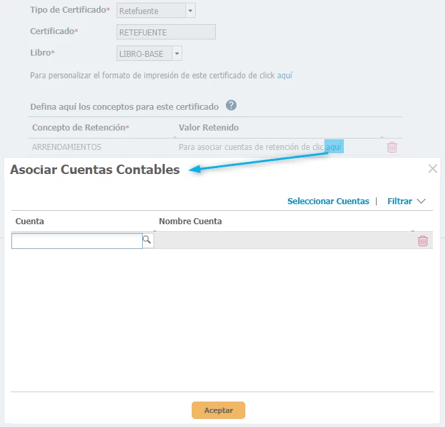Close the Asociar Cuentas Contables dialog
Image resolution: width=445 pixels, height=427 pixels.
click(x=432, y=169)
